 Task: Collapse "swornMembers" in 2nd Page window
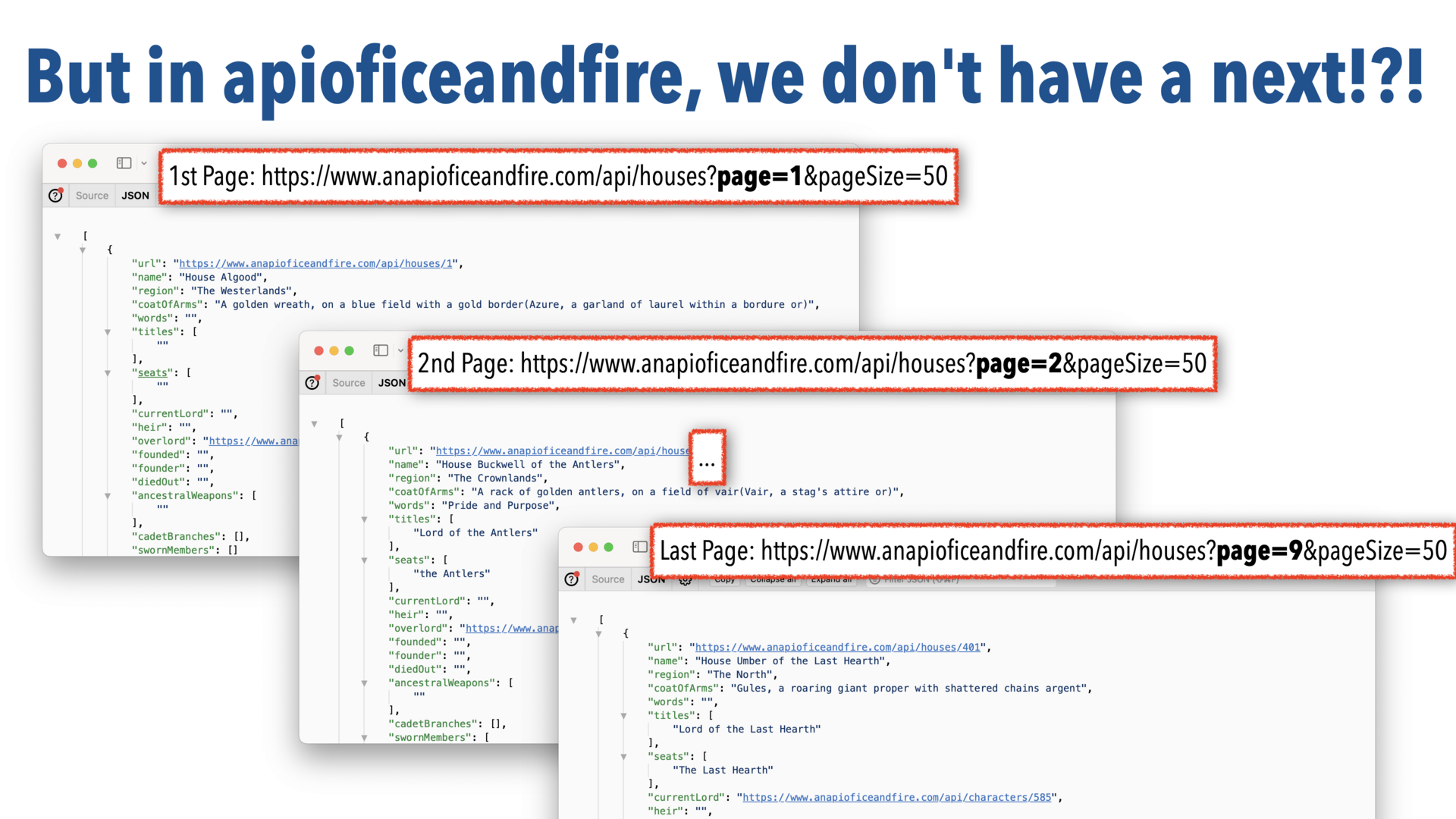pyautogui.click(x=364, y=738)
